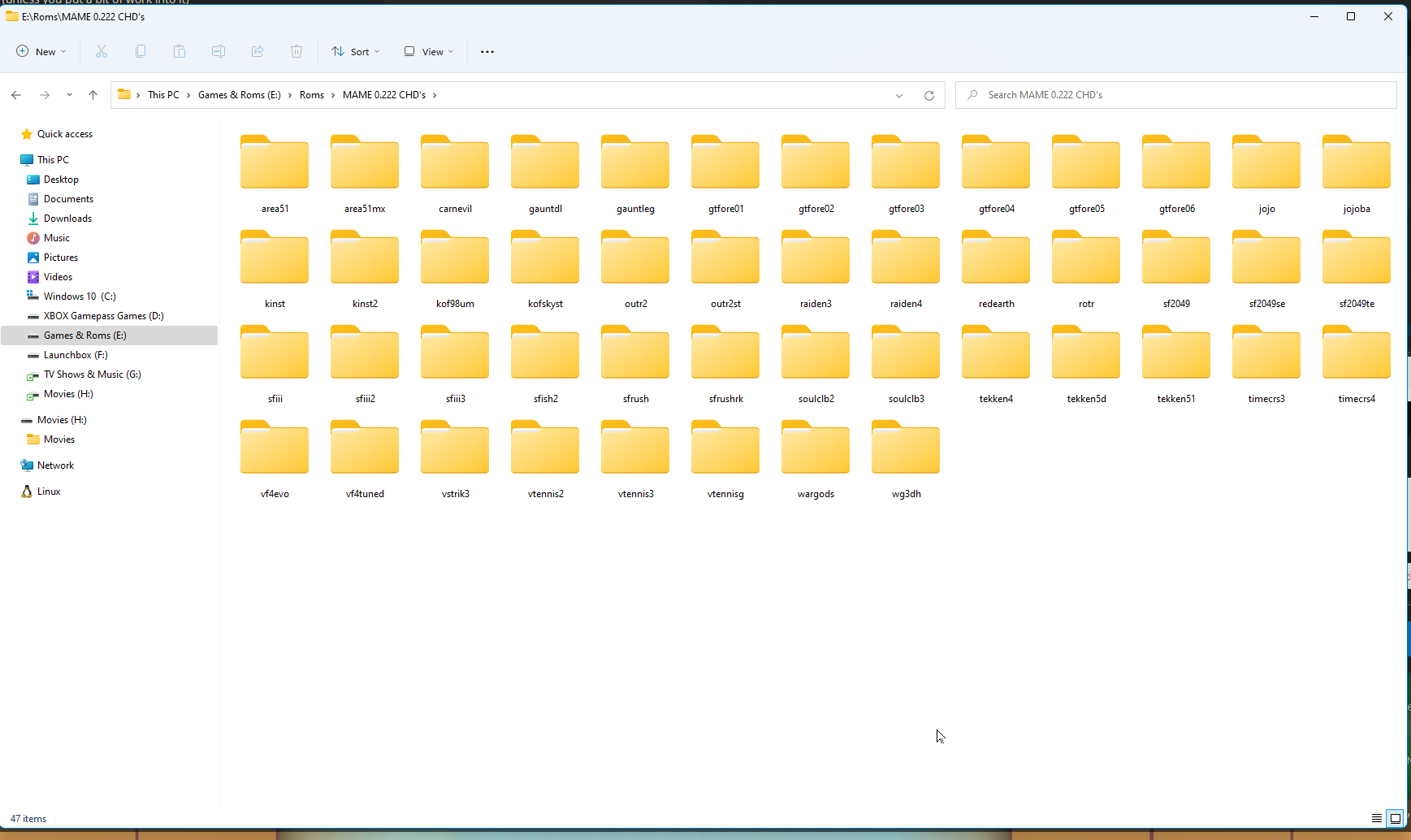
Task: Select the redearth folder
Action: 997,270
